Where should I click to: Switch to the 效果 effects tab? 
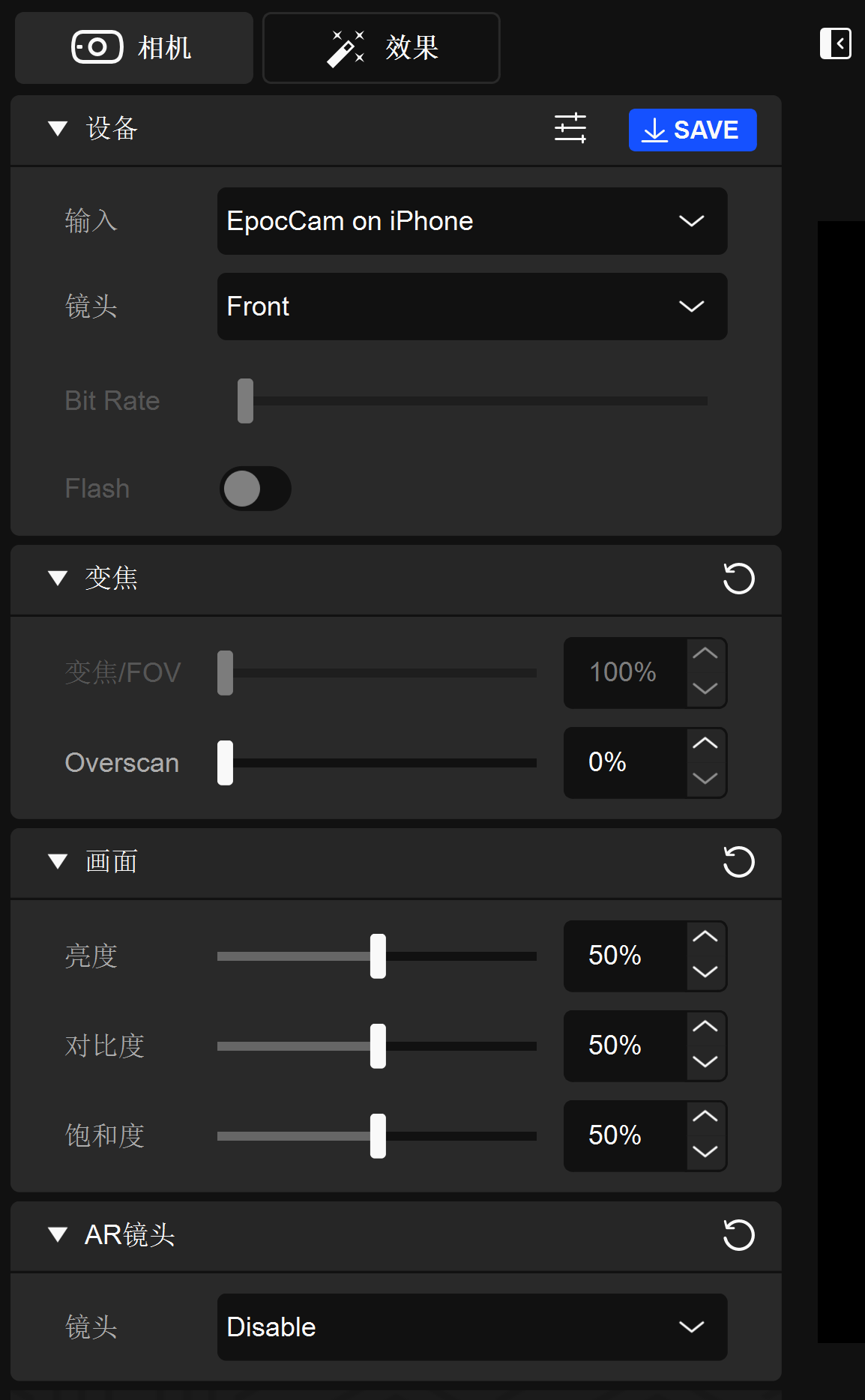click(381, 48)
